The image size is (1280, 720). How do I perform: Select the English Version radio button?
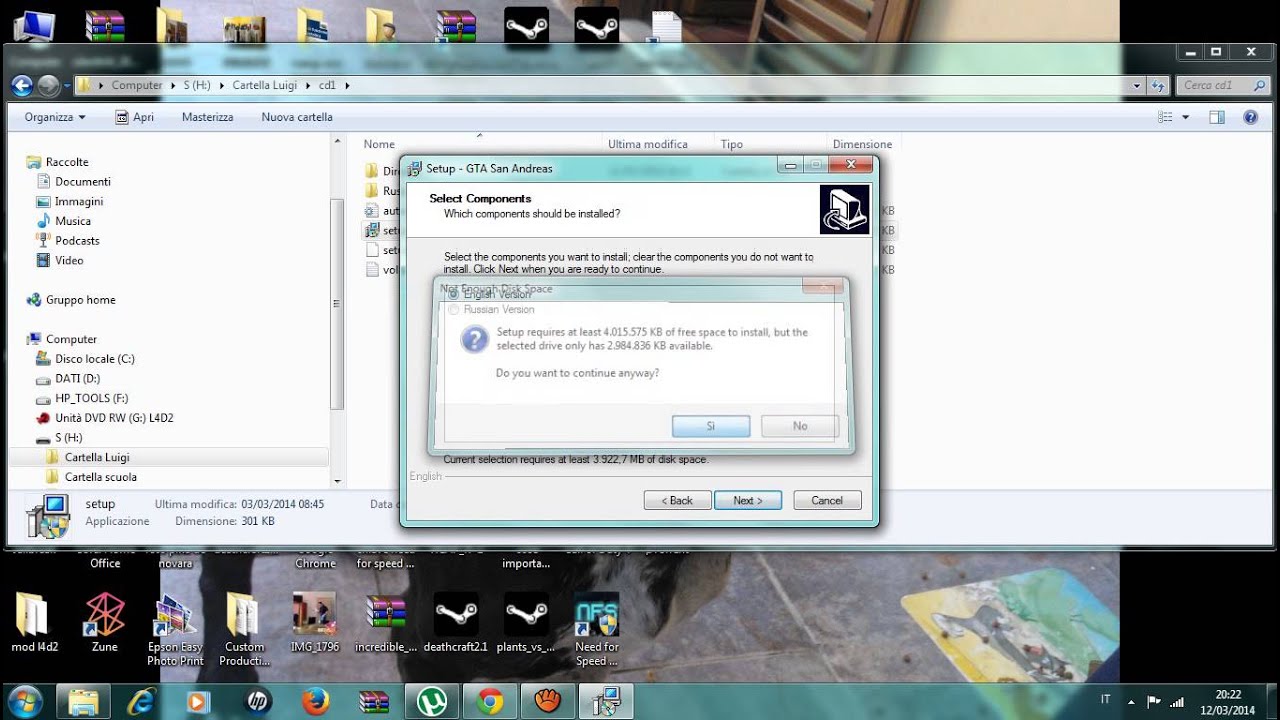454,294
